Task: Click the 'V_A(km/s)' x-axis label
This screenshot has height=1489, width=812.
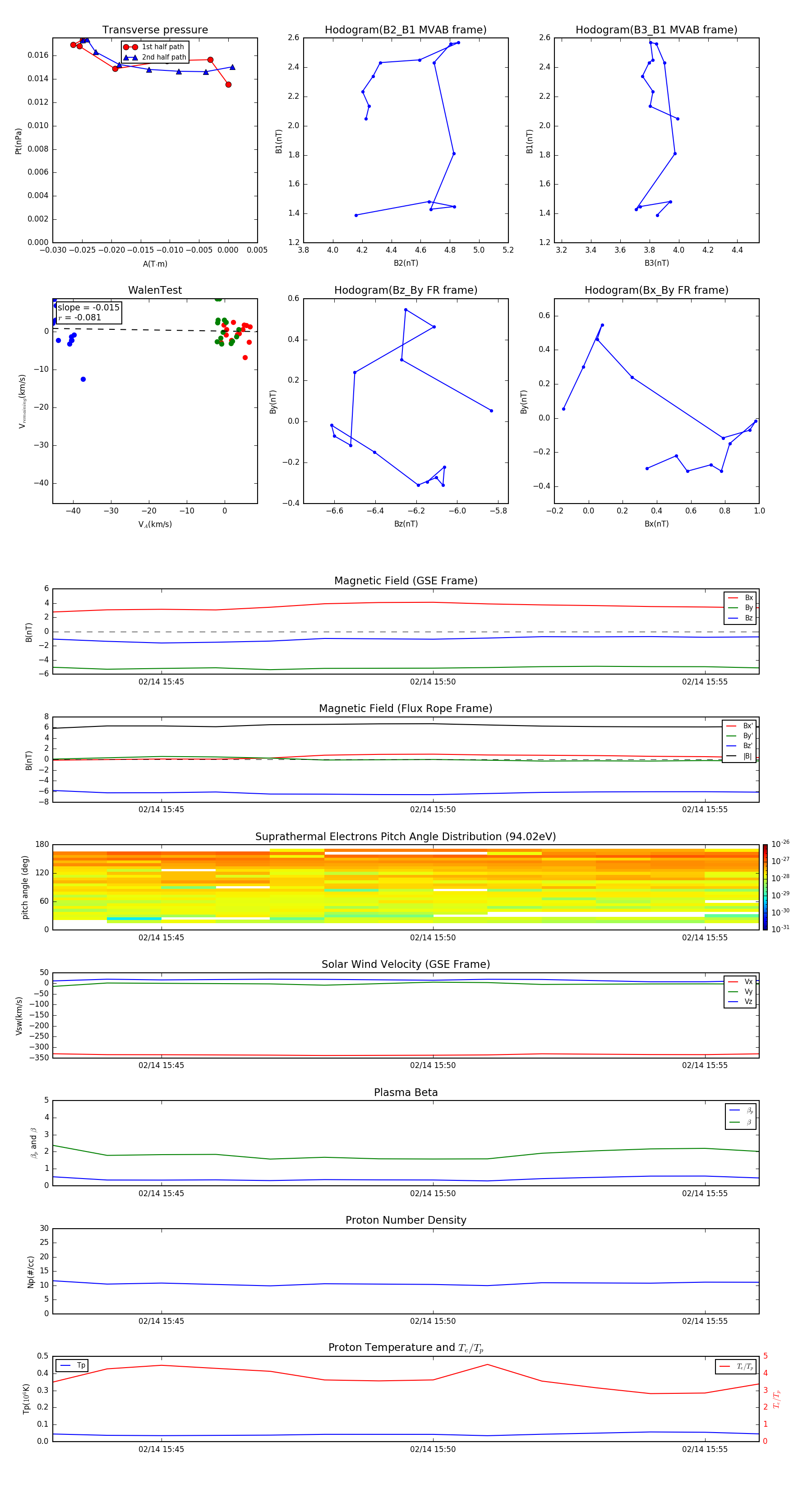Action: click(x=155, y=525)
